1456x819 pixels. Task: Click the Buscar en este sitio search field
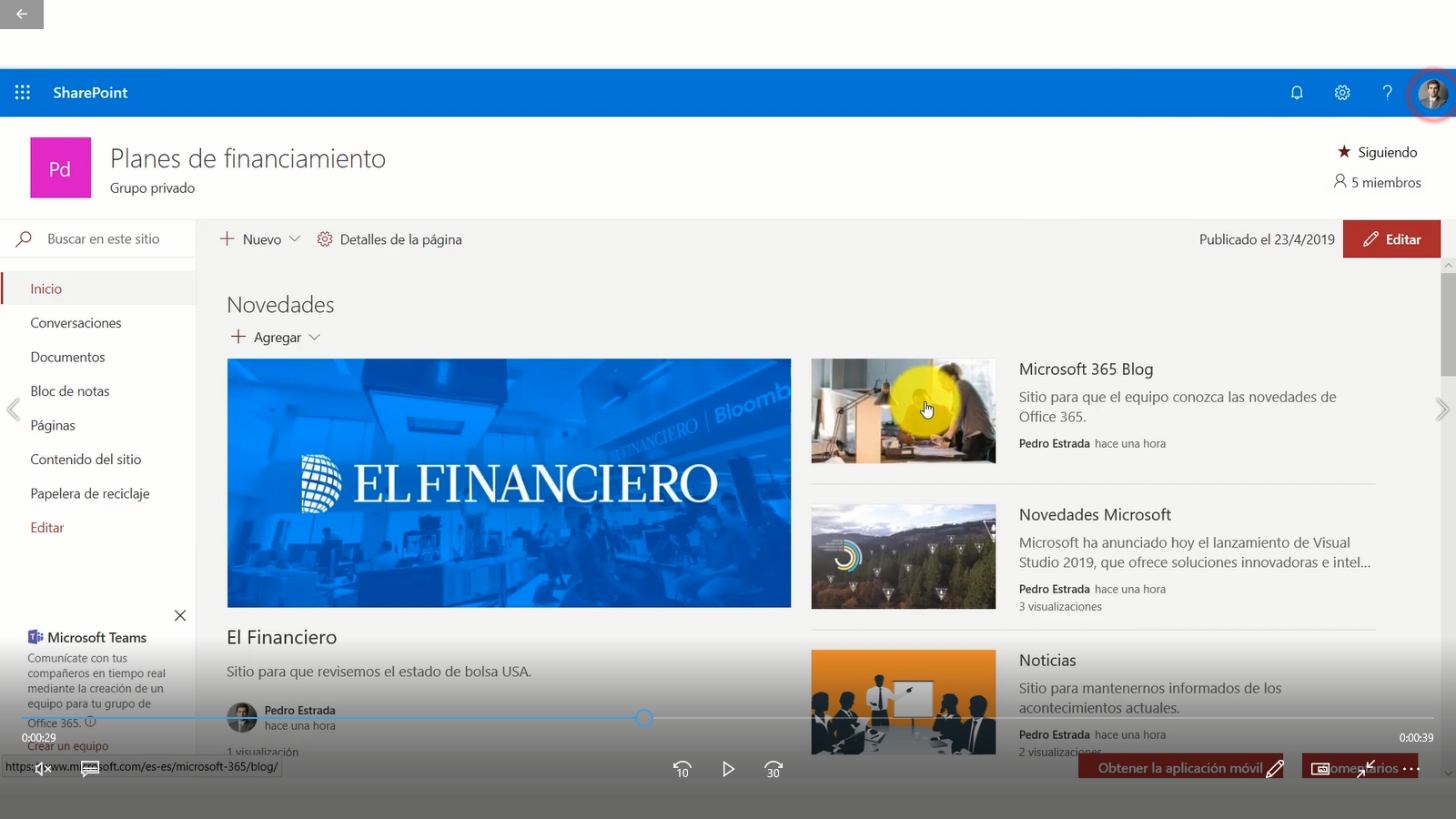98,238
